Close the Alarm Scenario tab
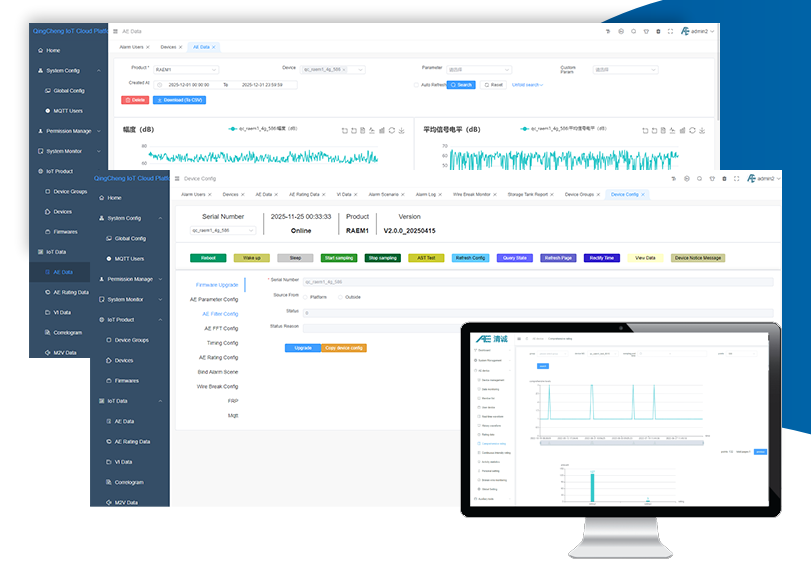This screenshot has width=811, height=577. [x=403, y=194]
